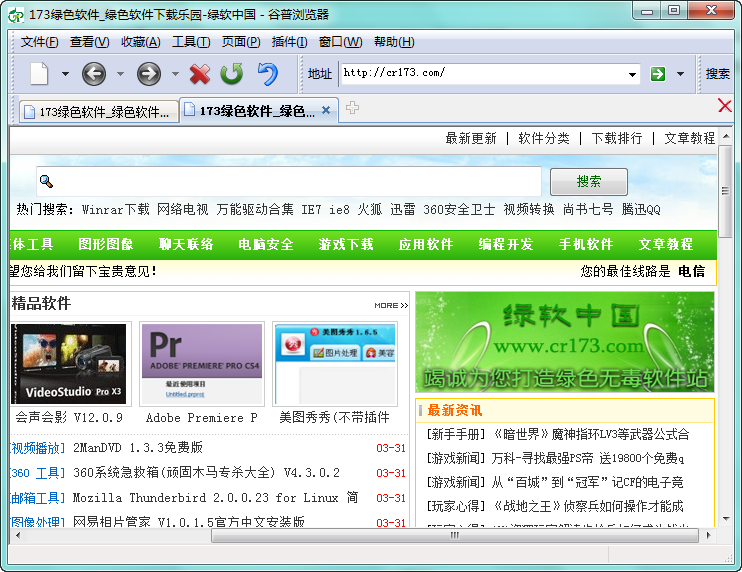Go back with the left arrow button

[x=94, y=74]
